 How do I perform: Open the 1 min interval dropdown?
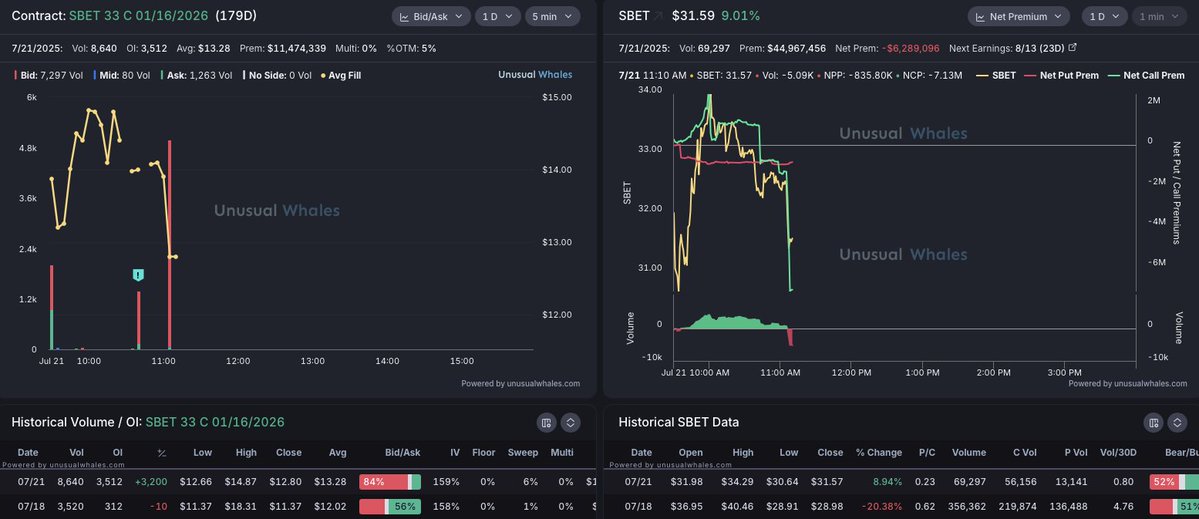click(x=1160, y=16)
